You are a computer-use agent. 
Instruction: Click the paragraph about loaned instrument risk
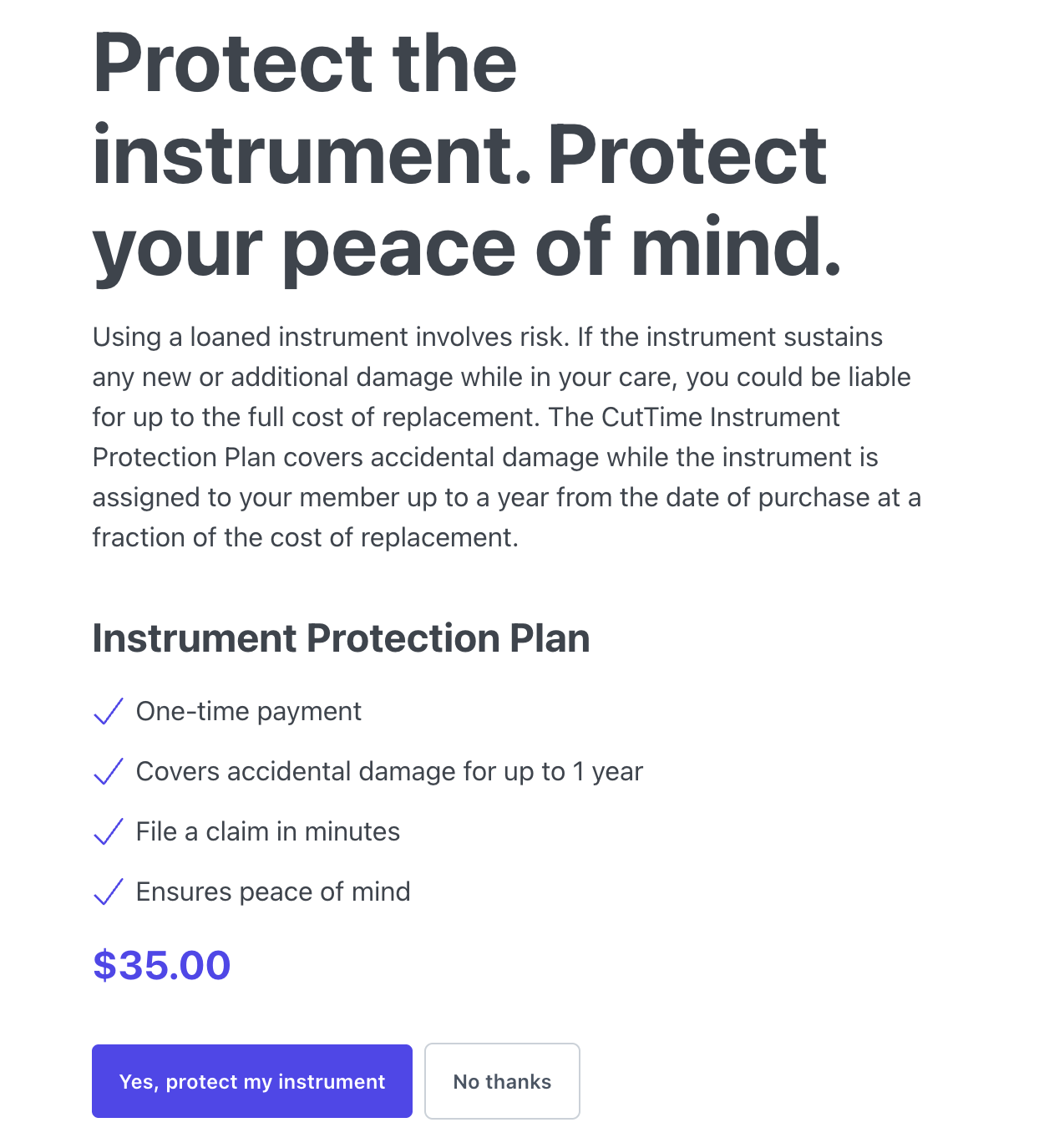(507, 437)
